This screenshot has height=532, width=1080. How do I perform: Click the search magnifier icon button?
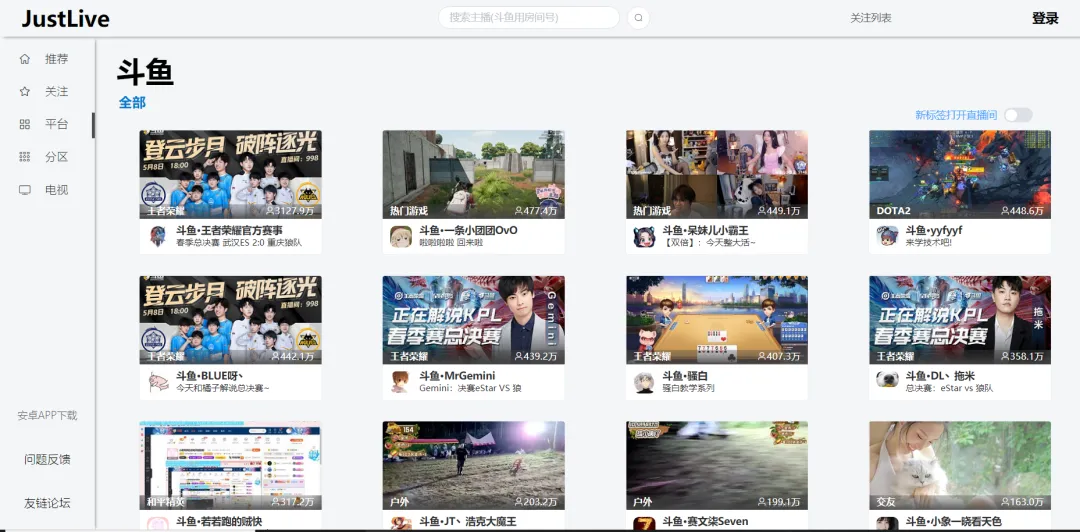638,18
